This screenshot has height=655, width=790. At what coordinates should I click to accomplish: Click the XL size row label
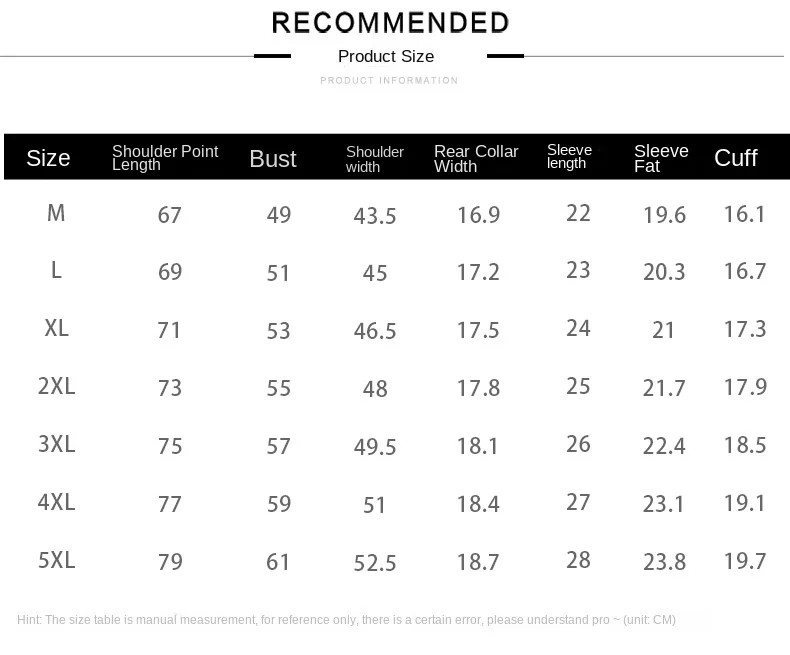[x=57, y=328]
